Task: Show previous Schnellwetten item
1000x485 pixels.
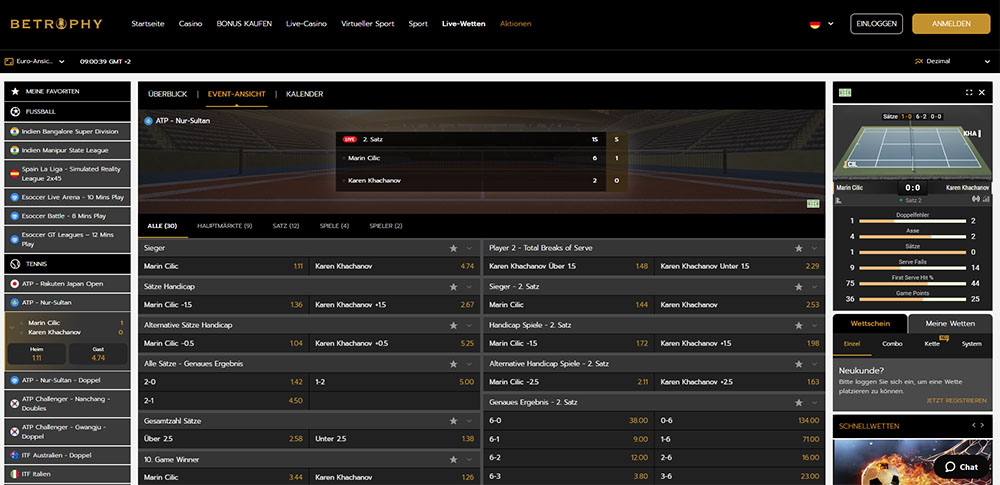Action: (973, 425)
